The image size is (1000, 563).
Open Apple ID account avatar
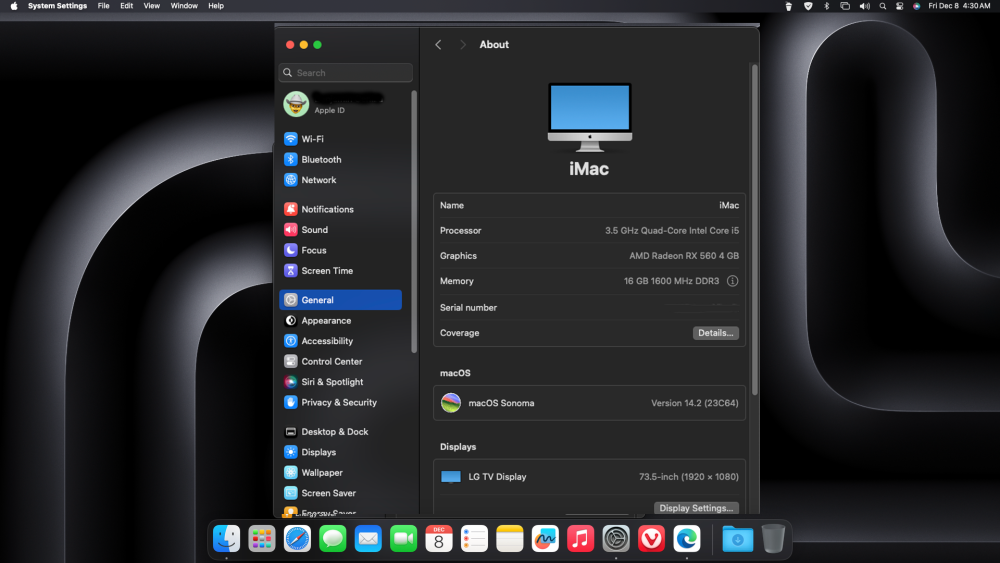tap(296, 104)
